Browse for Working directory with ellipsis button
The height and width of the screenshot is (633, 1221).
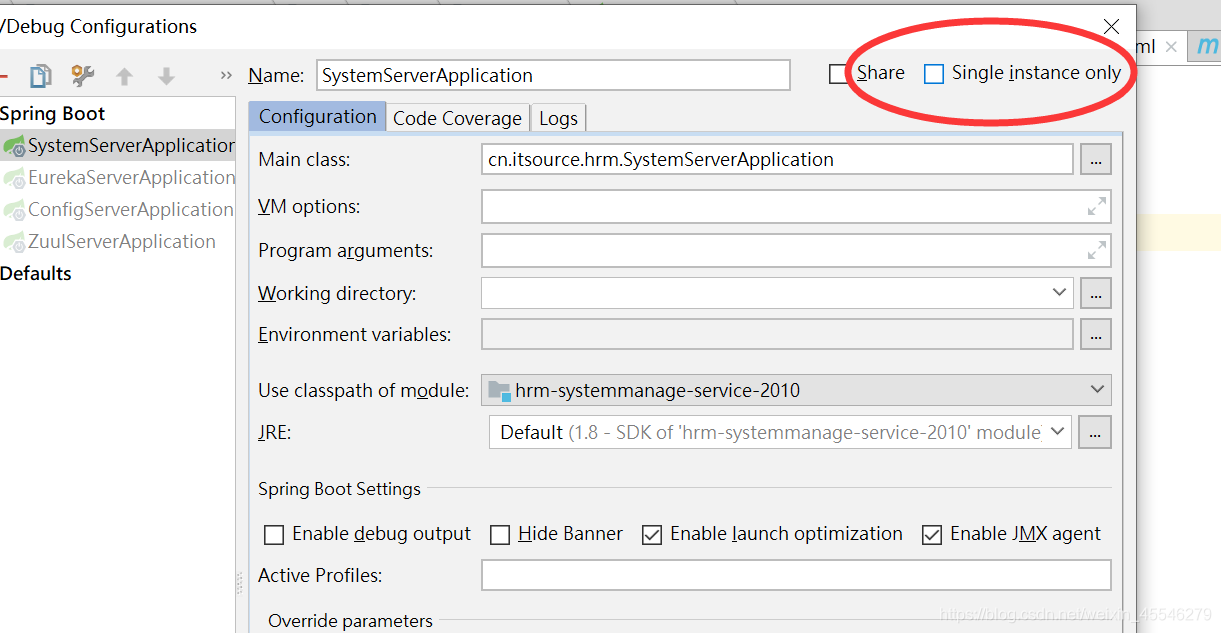pyautogui.click(x=1096, y=293)
